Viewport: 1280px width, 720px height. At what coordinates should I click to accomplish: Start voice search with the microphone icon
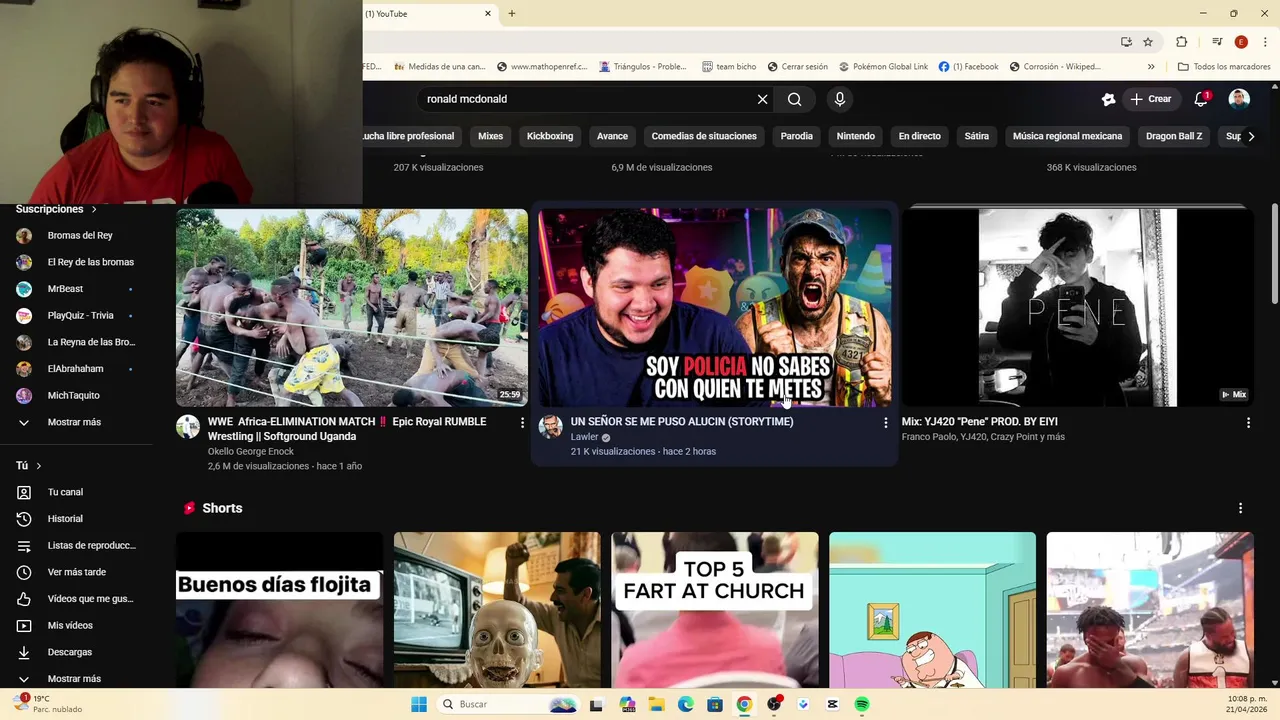[x=840, y=99]
